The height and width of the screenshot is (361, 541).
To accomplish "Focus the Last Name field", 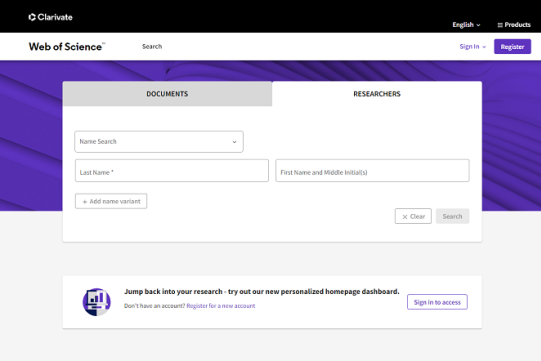I will pos(172,170).
